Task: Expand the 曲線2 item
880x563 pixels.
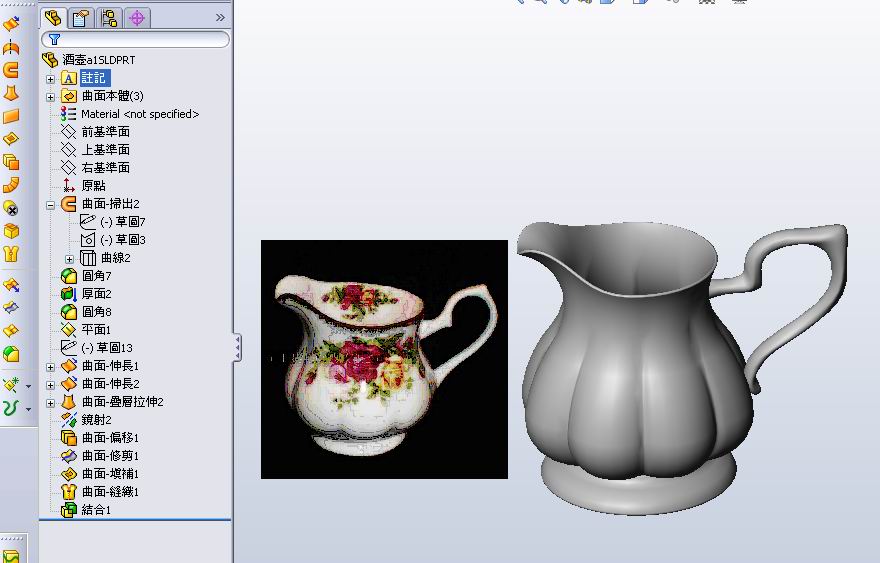Action: click(69, 259)
